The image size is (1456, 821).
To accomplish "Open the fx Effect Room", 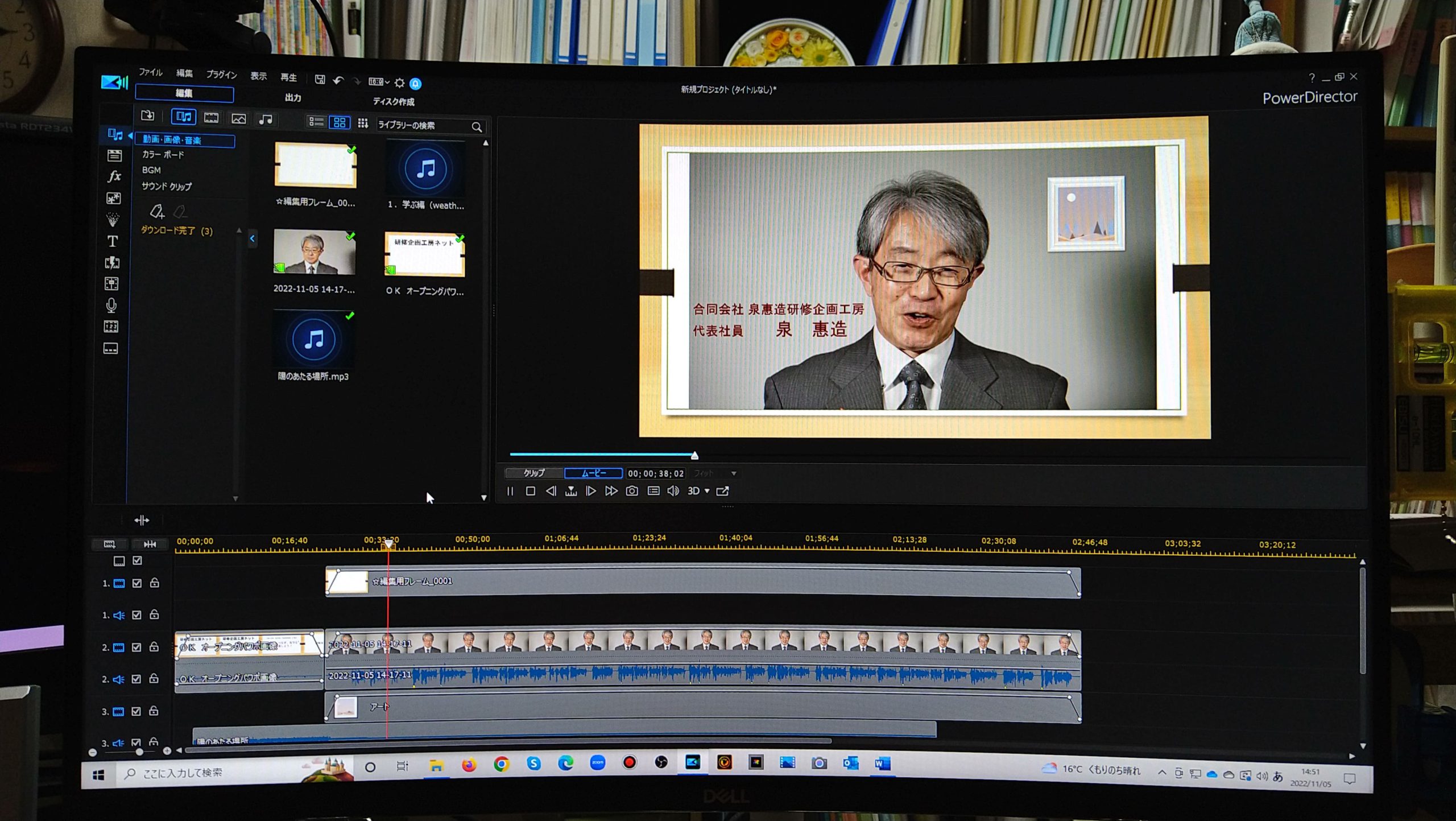I will tap(114, 176).
